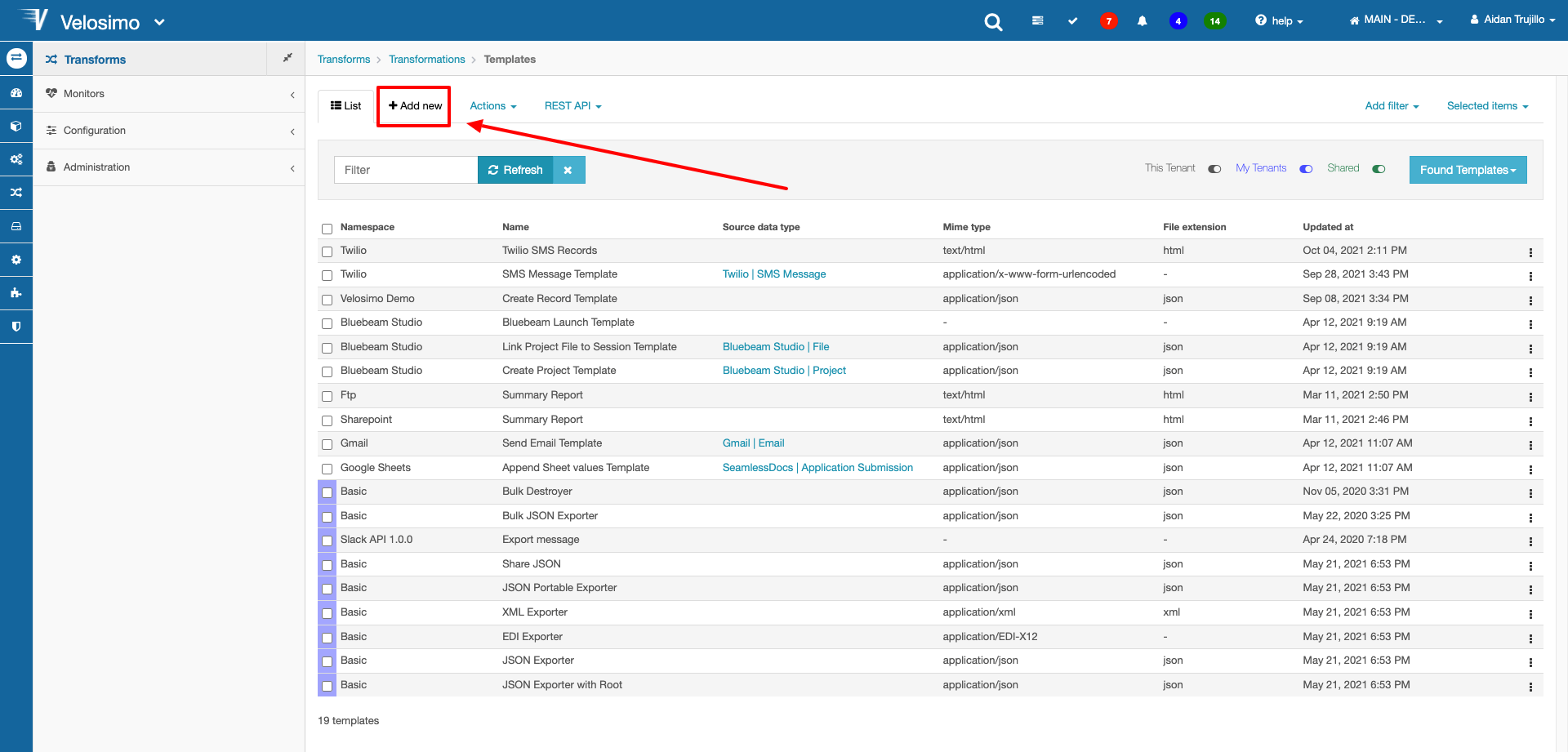Open the Twilio | SMS Message link
This screenshot has height=752, width=1568.
773,274
